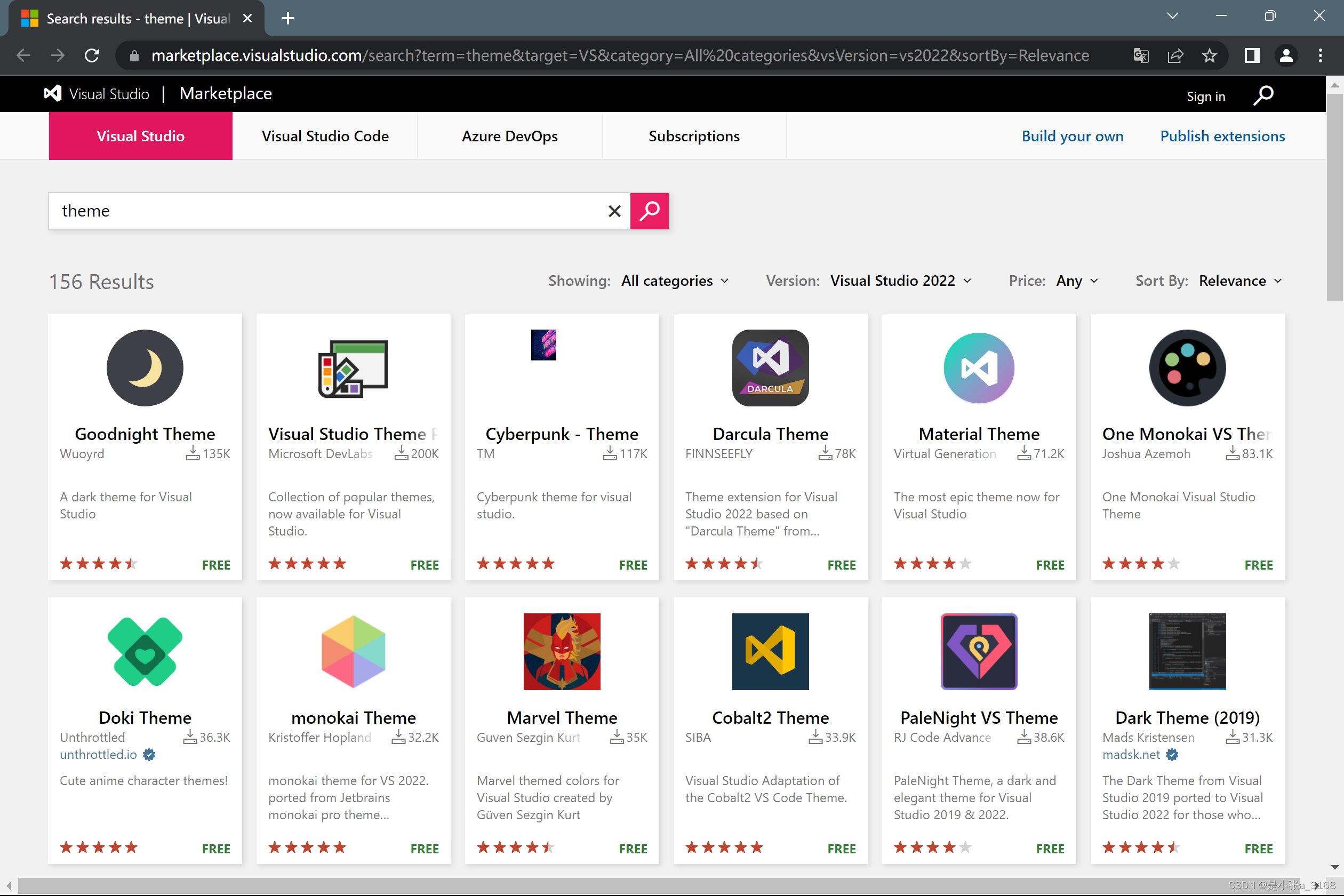Open the Publish extensions link
Viewport: 1344px width, 896px height.
[1222, 136]
